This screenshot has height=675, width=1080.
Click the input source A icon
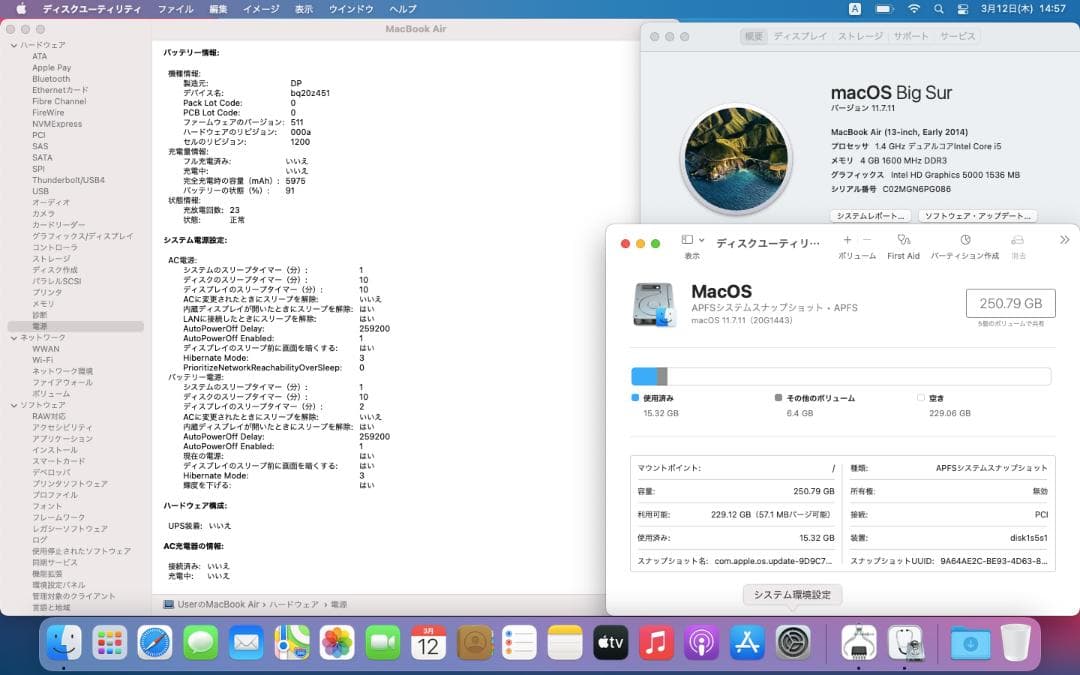tap(855, 9)
